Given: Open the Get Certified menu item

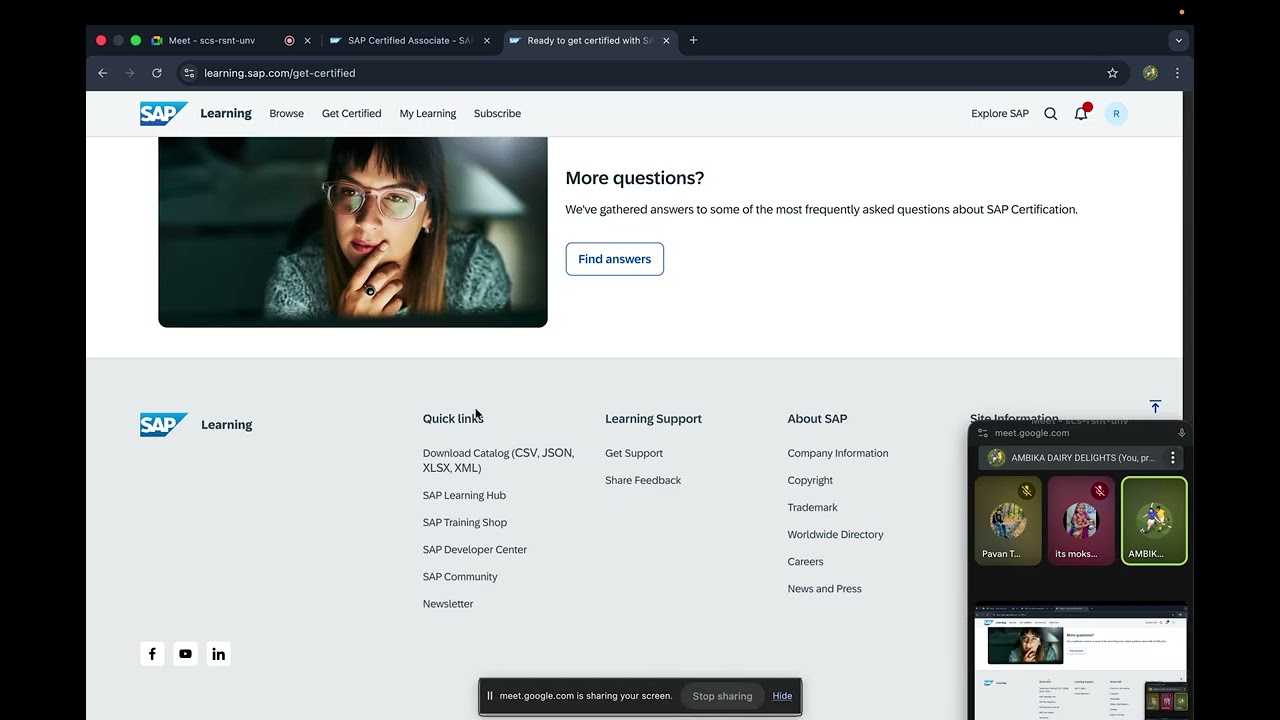Looking at the screenshot, I should pos(351,114).
